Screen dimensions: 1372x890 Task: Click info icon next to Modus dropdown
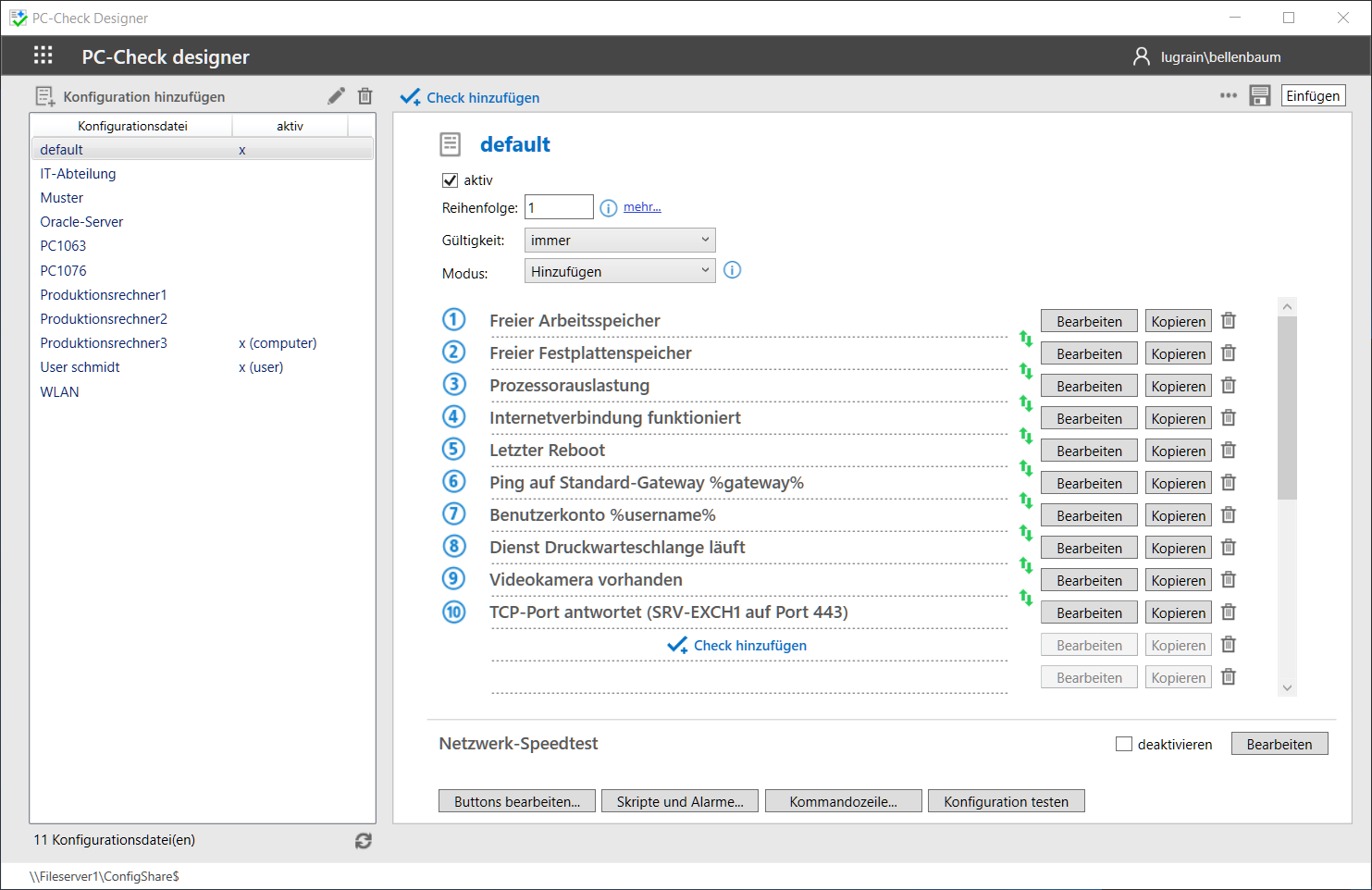point(732,271)
